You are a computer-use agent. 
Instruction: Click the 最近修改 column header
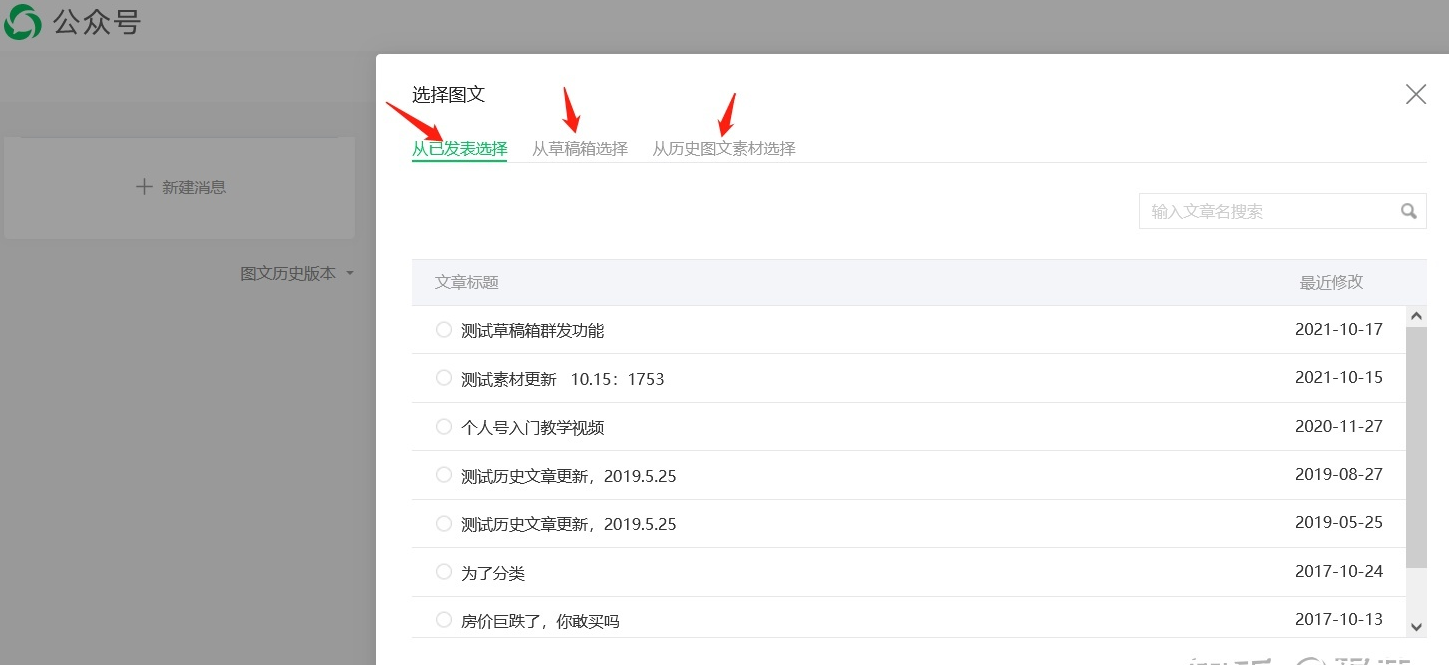click(1331, 283)
